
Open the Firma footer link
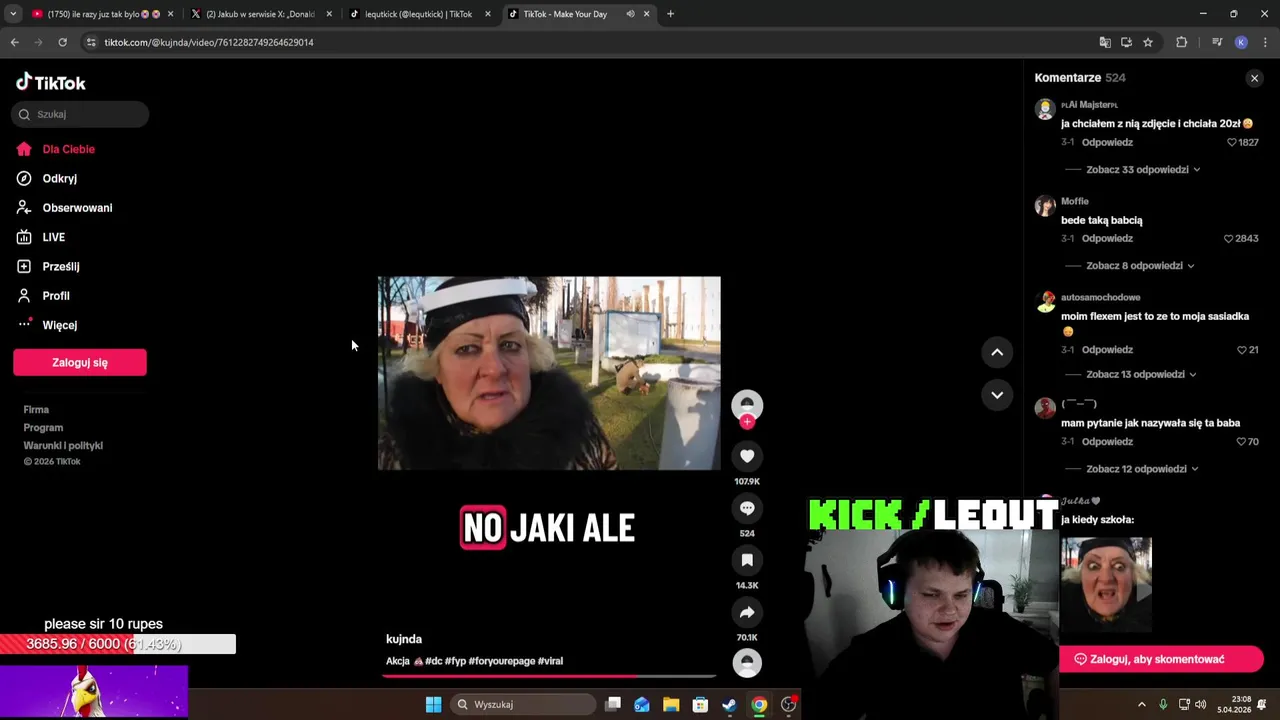point(36,410)
